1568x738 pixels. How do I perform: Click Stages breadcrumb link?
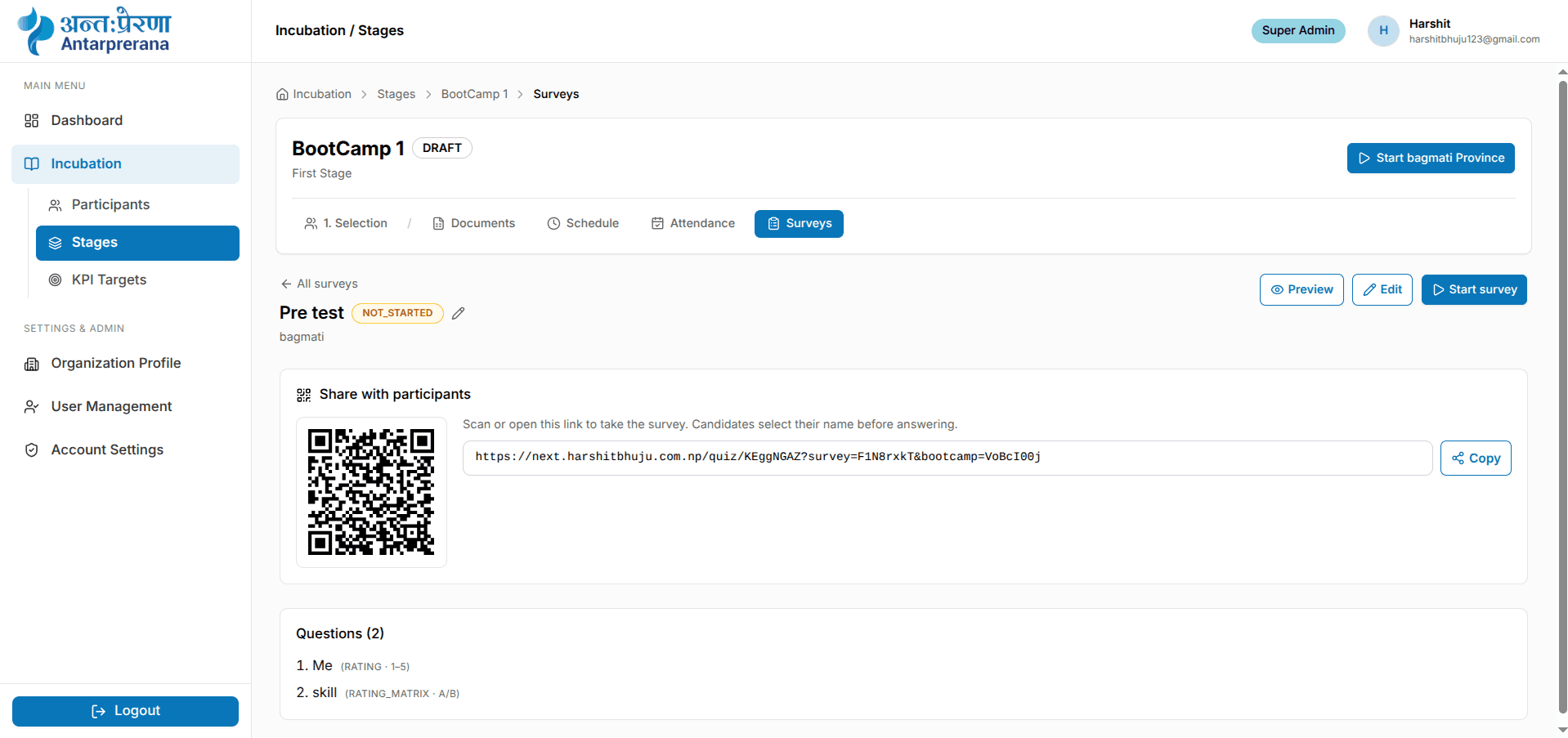click(396, 94)
